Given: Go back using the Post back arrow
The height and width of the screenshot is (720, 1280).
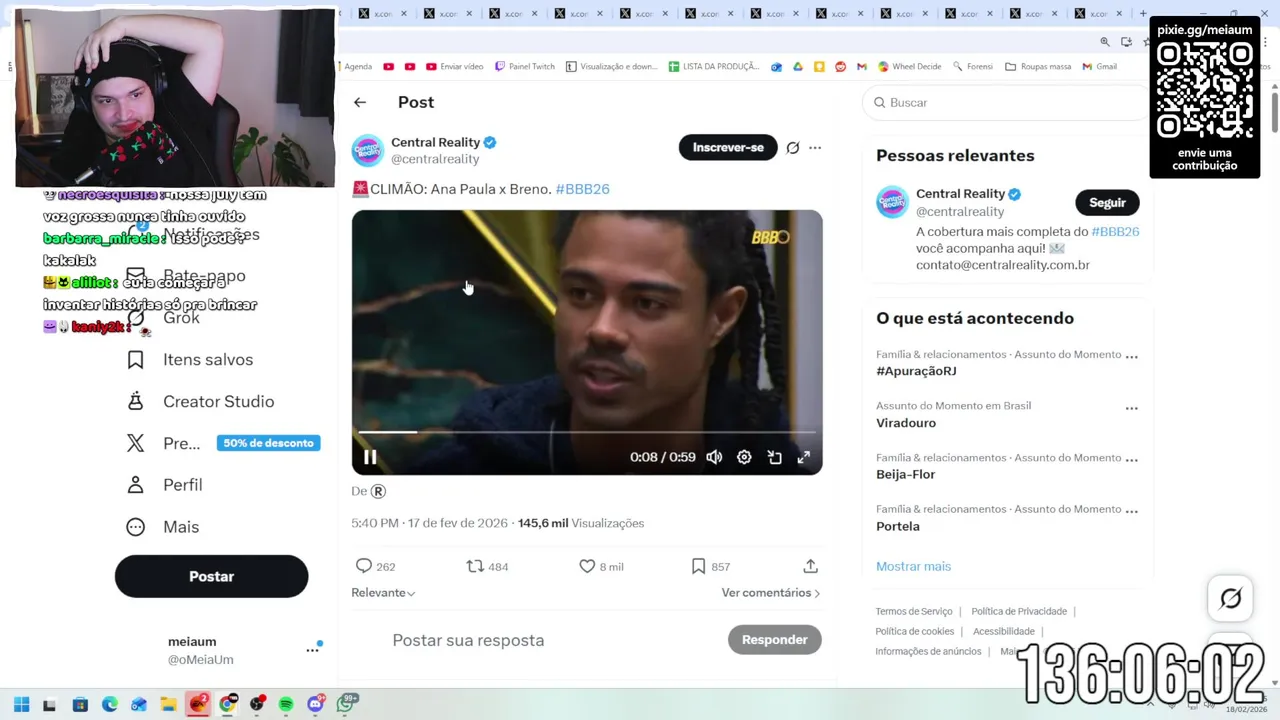Looking at the screenshot, I should point(360,102).
